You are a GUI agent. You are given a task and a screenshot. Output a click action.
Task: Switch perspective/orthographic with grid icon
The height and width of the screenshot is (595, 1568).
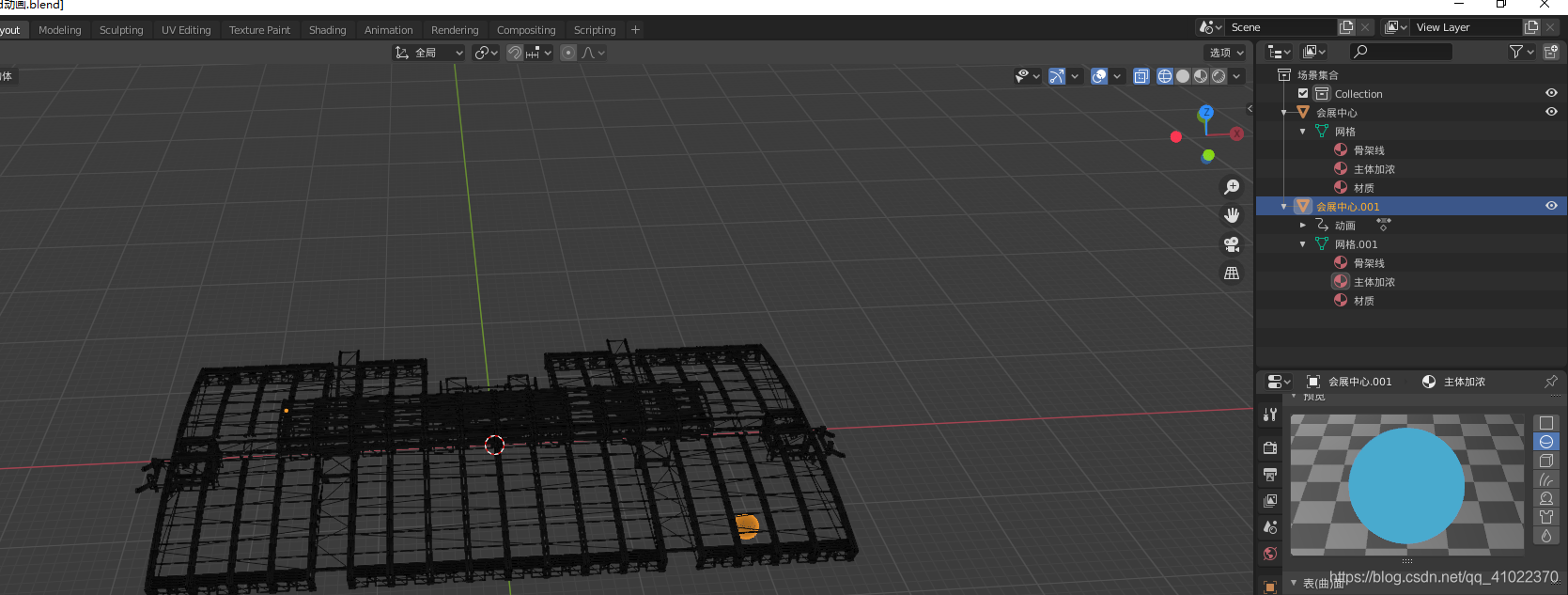coord(1232,273)
